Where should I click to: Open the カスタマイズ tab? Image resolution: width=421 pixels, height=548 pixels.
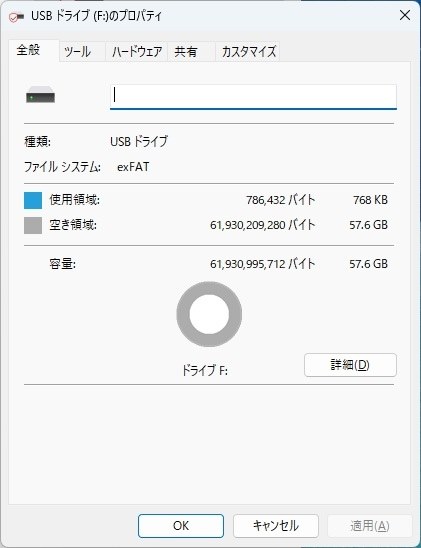point(249,52)
